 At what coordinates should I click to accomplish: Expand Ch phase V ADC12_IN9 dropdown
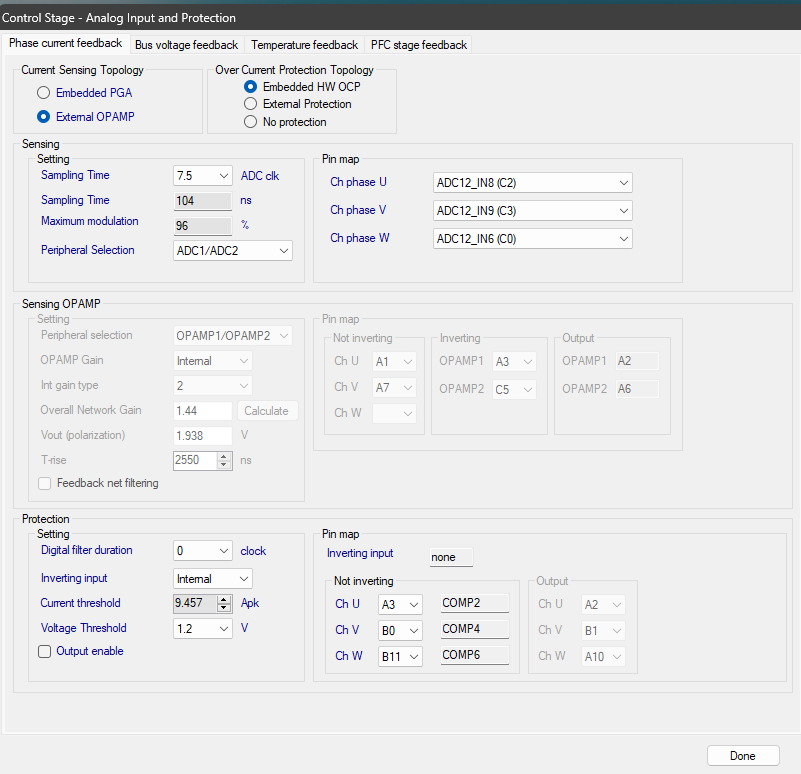pyautogui.click(x=533, y=211)
